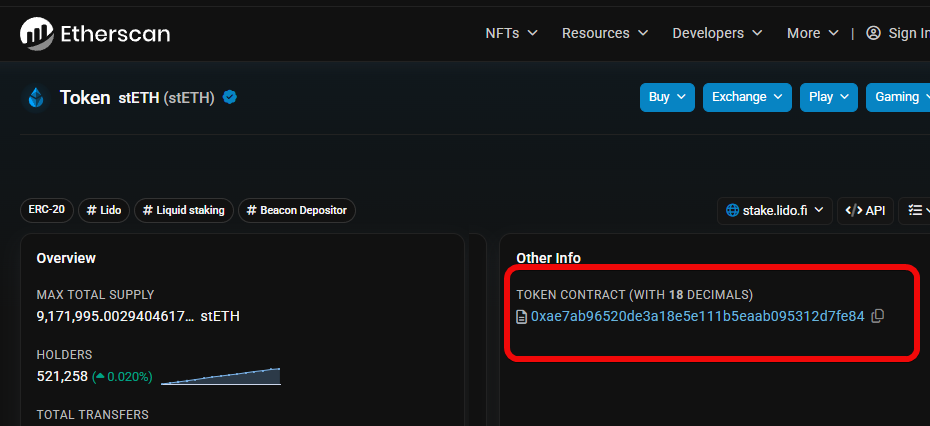Open contract address 0xae7ab96520de3a18e5e111b5eaab095312d7fe84

pyautogui.click(x=698, y=317)
